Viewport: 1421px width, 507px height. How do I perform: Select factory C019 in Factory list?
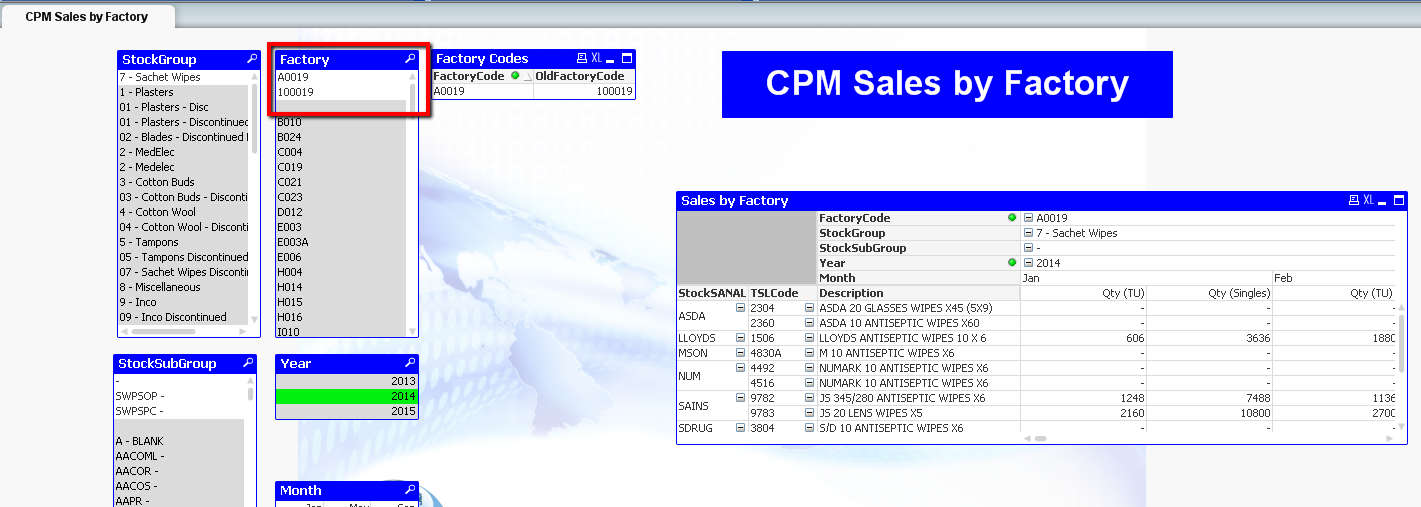(x=341, y=167)
